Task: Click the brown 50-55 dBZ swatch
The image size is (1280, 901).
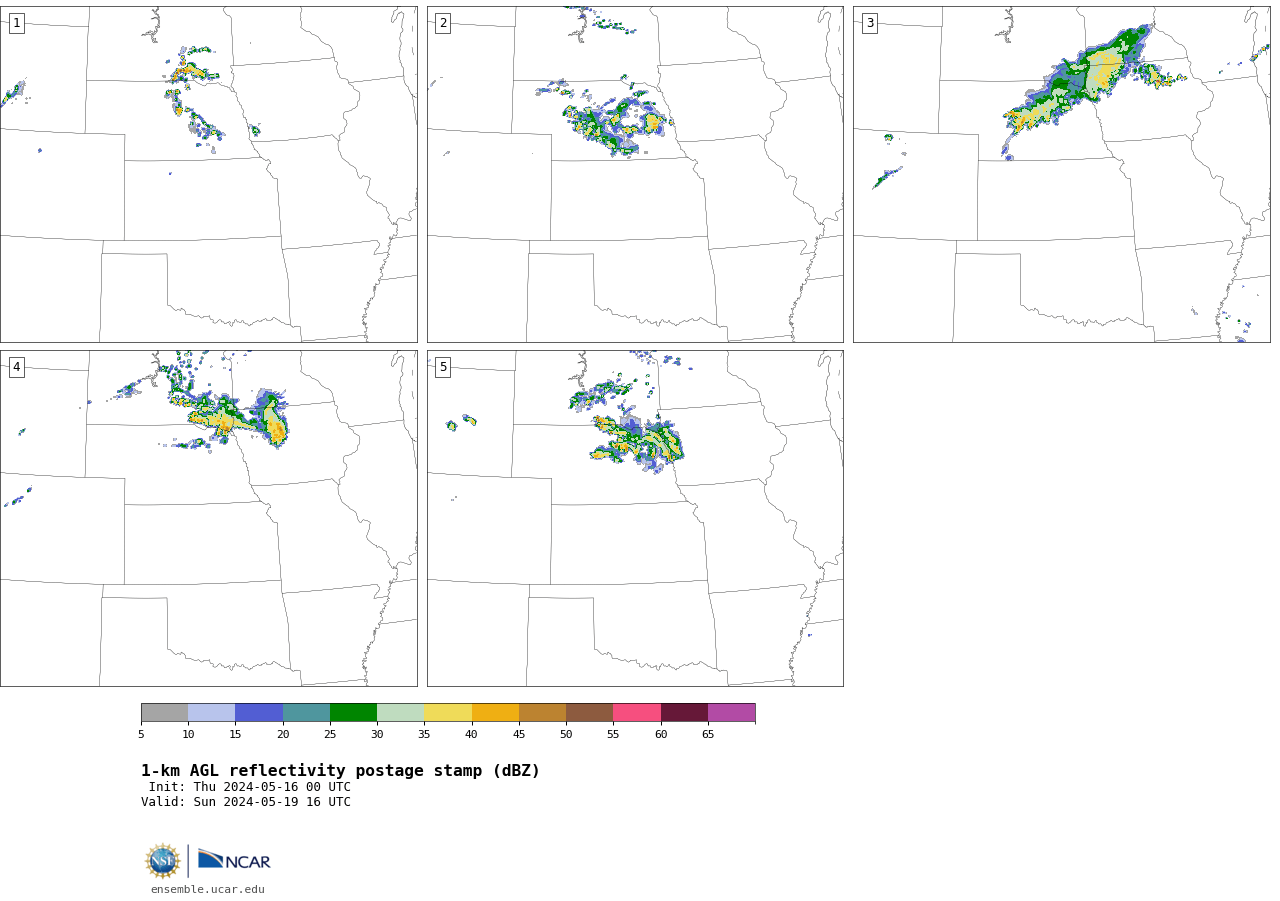Action: pyautogui.click(x=589, y=713)
